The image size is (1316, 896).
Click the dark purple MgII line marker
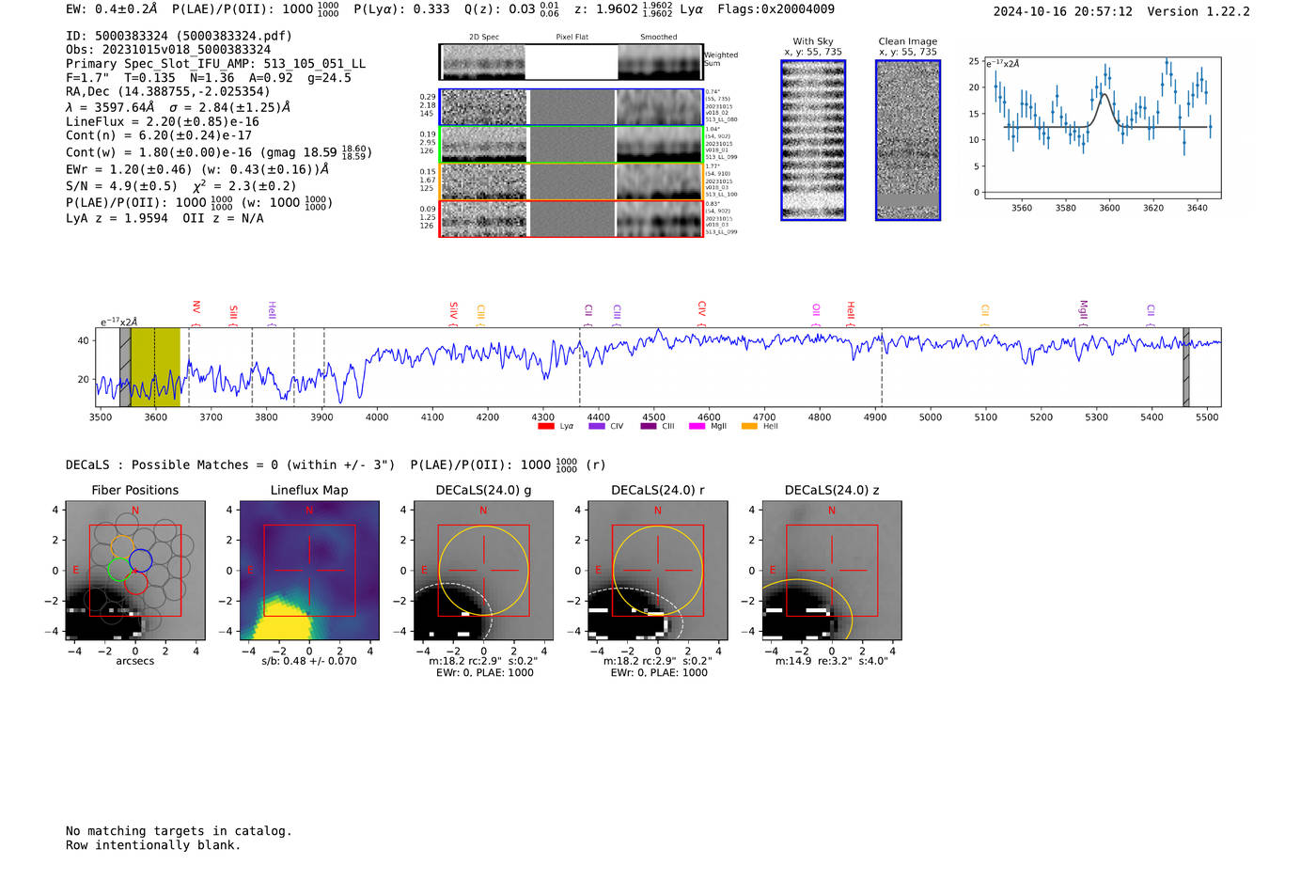coord(1083,309)
